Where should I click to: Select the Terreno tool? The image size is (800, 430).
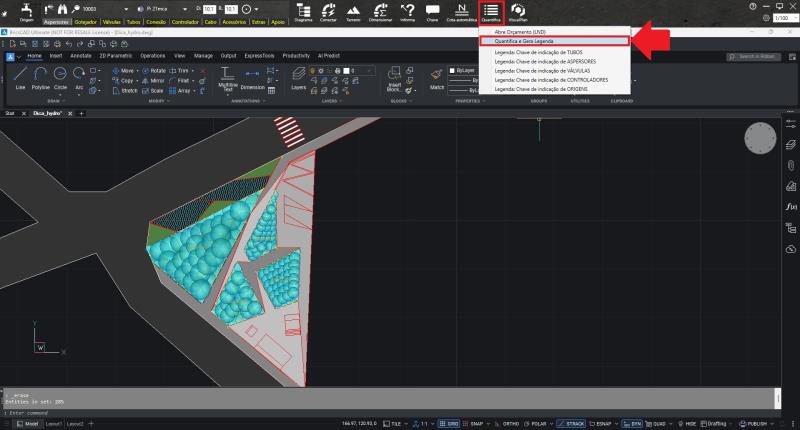tap(353, 10)
